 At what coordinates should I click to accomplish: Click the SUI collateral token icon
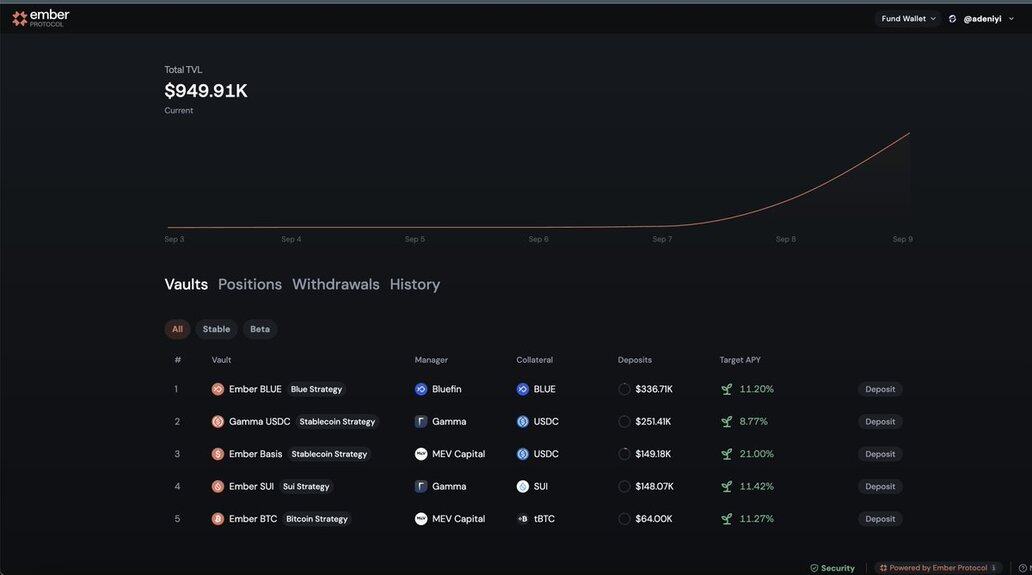coord(523,487)
